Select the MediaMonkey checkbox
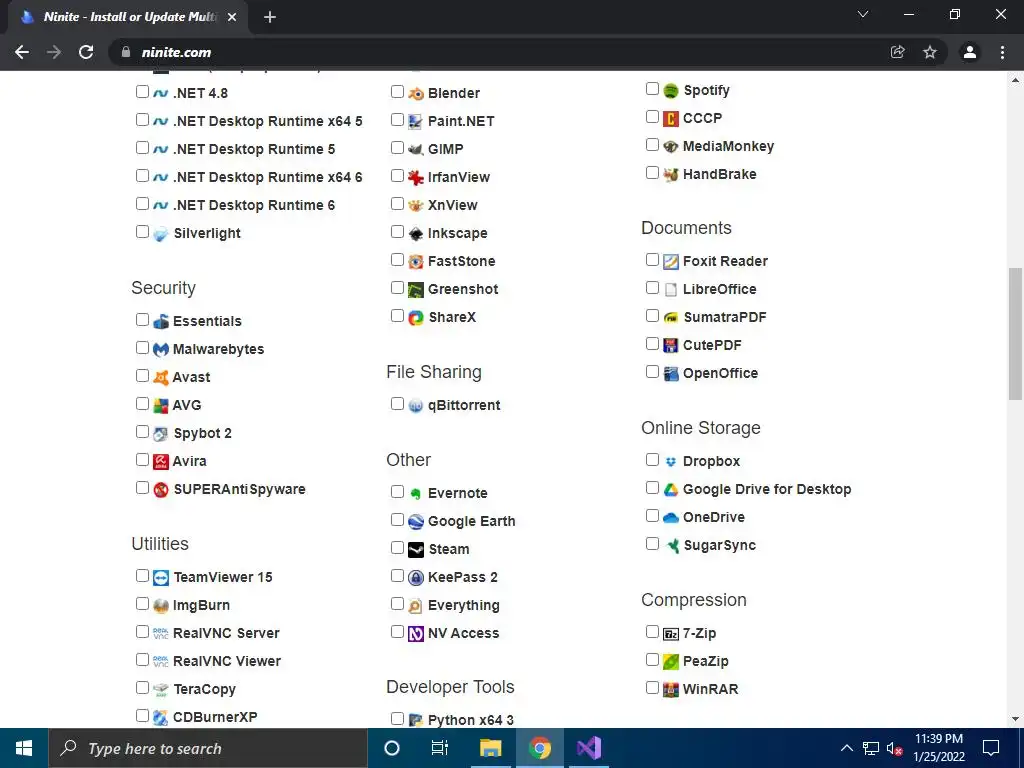1024x768 pixels. click(652, 144)
